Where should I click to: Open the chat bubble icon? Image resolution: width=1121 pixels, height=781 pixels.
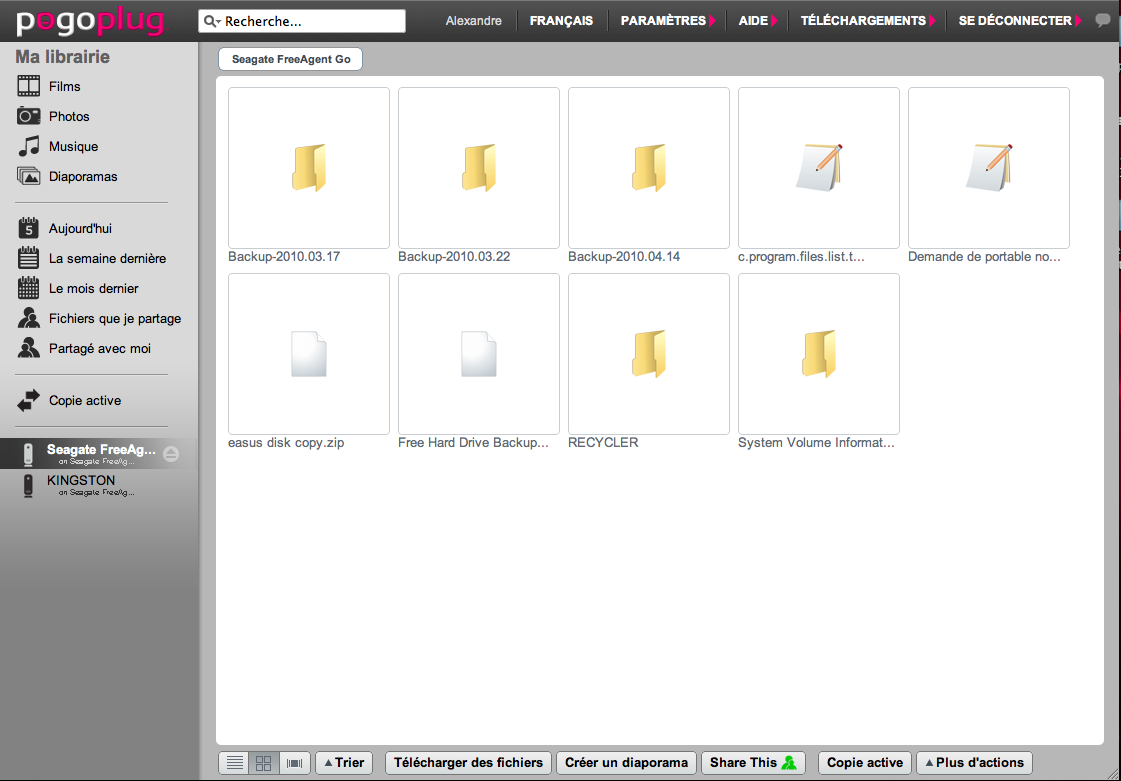1103,20
